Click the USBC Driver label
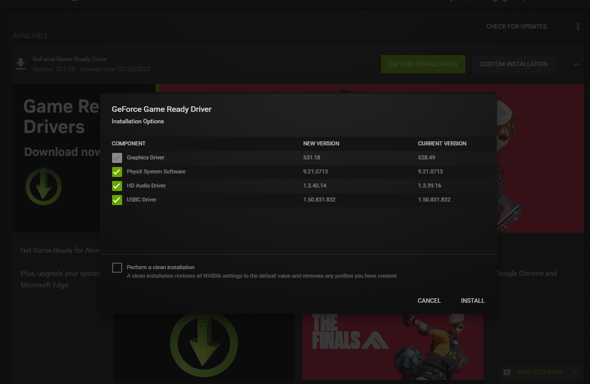Image resolution: width=590 pixels, height=384 pixels. (x=141, y=200)
